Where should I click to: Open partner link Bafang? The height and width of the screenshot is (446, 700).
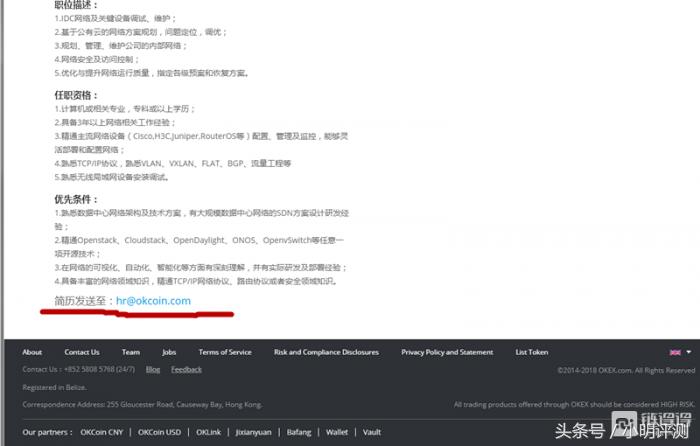coord(299,432)
